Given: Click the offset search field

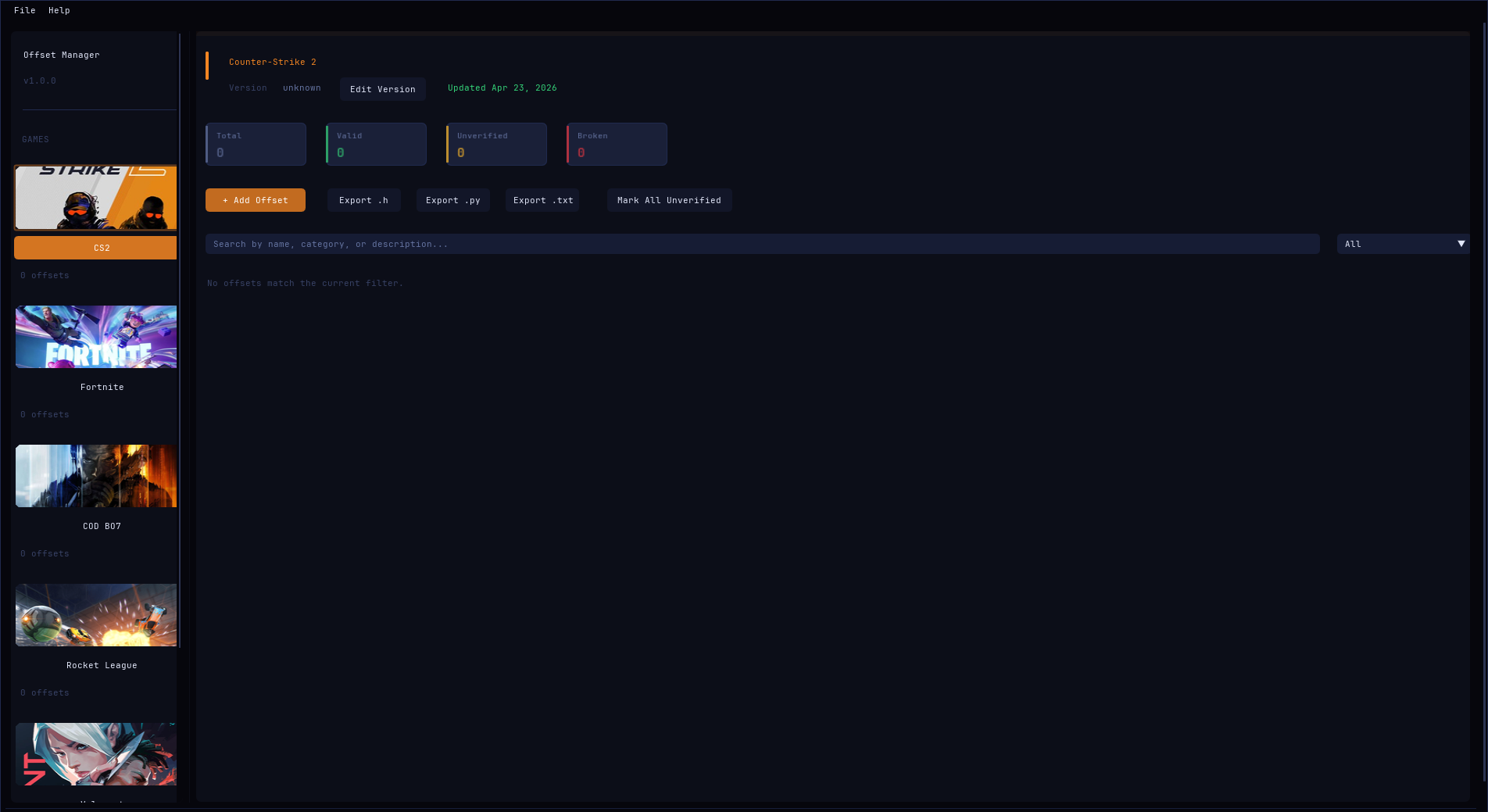Looking at the screenshot, I should click(x=762, y=244).
